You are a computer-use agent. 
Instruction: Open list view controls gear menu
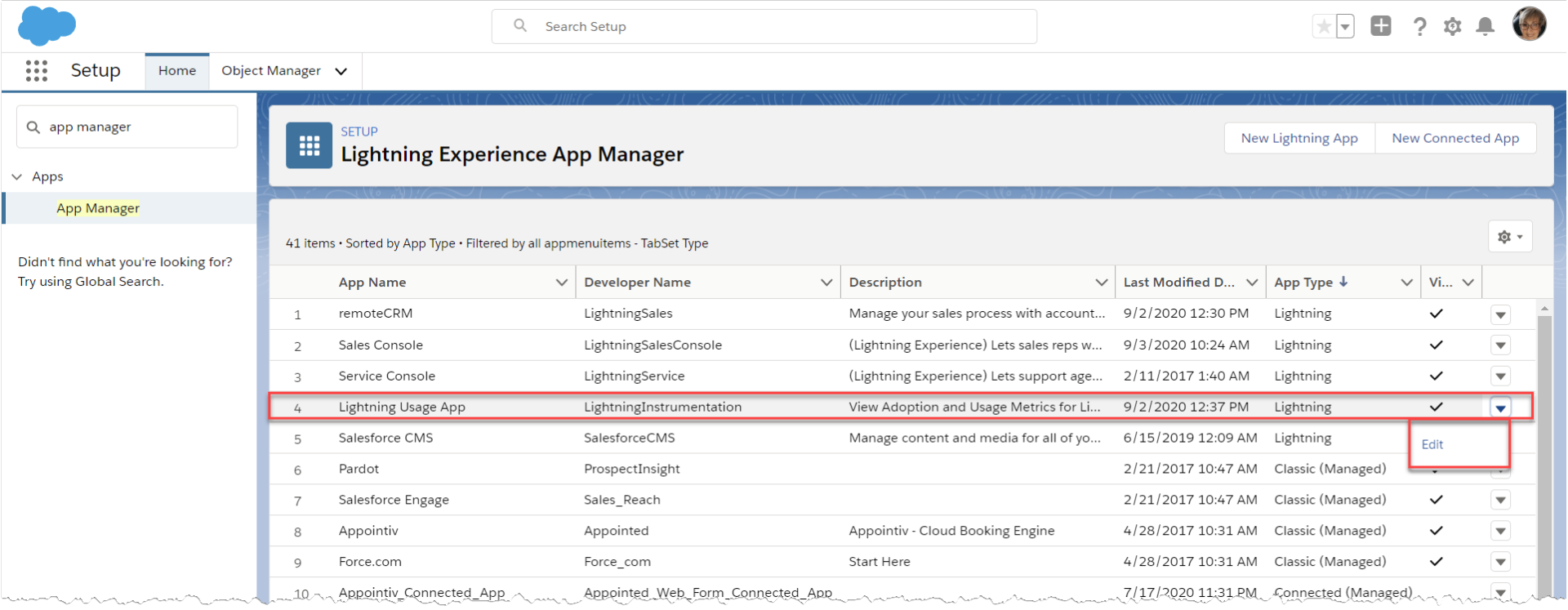click(1510, 237)
